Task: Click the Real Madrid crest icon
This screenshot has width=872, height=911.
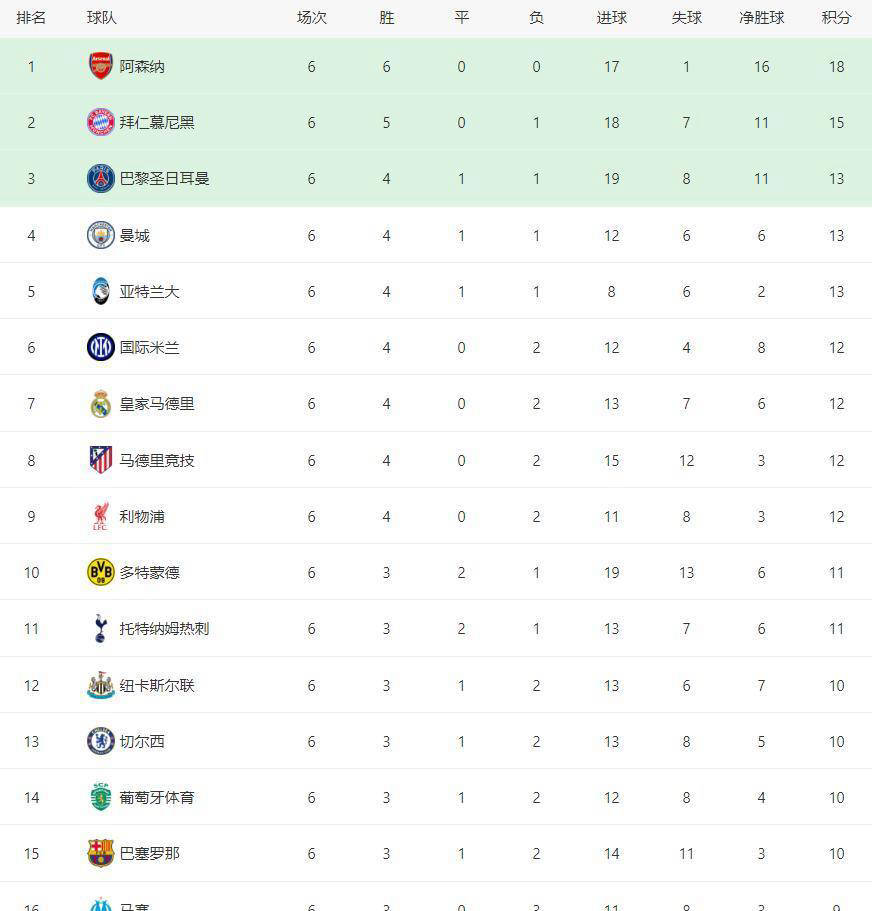Action: 100,404
